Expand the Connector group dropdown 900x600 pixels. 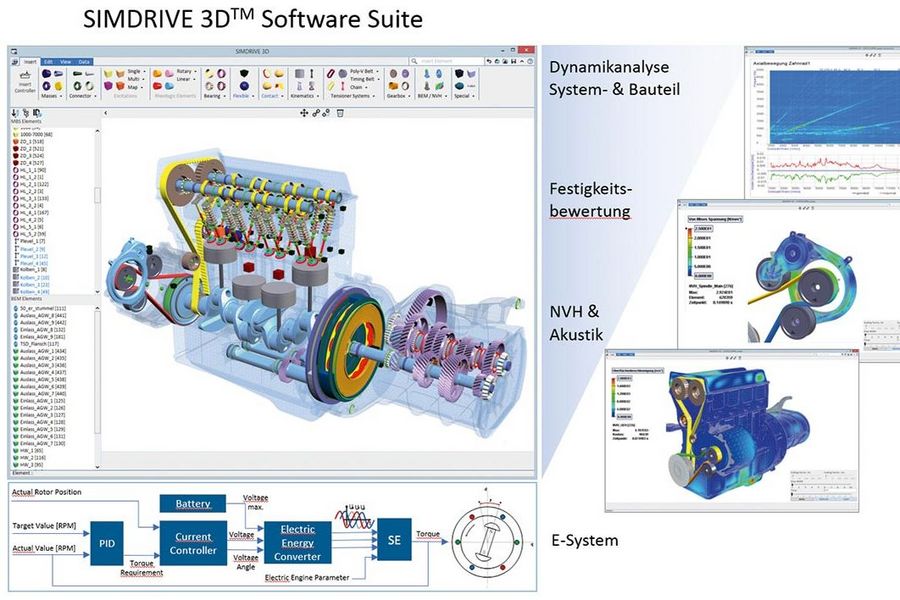point(82,96)
